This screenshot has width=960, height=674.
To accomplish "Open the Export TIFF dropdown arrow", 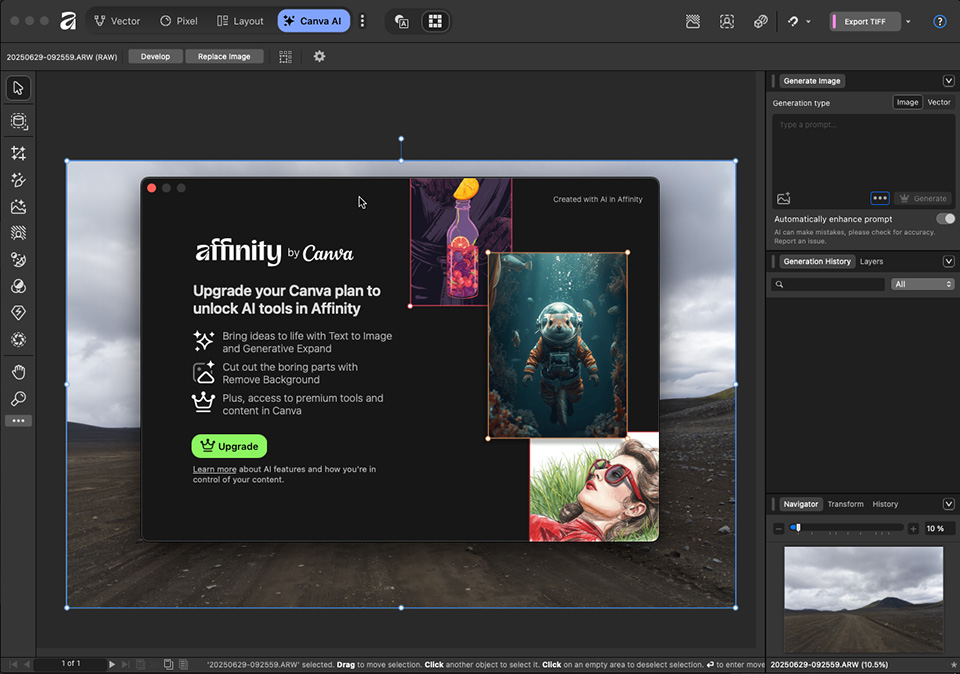I will 908,20.
